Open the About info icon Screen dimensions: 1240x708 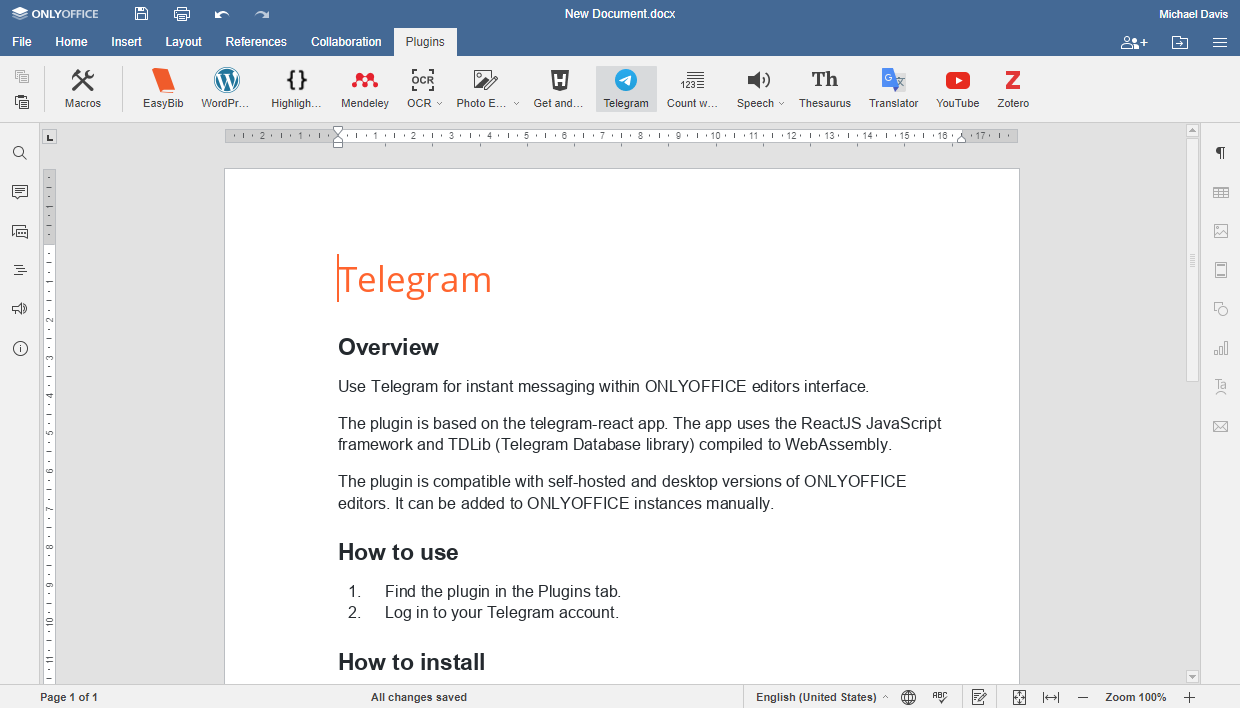[x=20, y=348]
